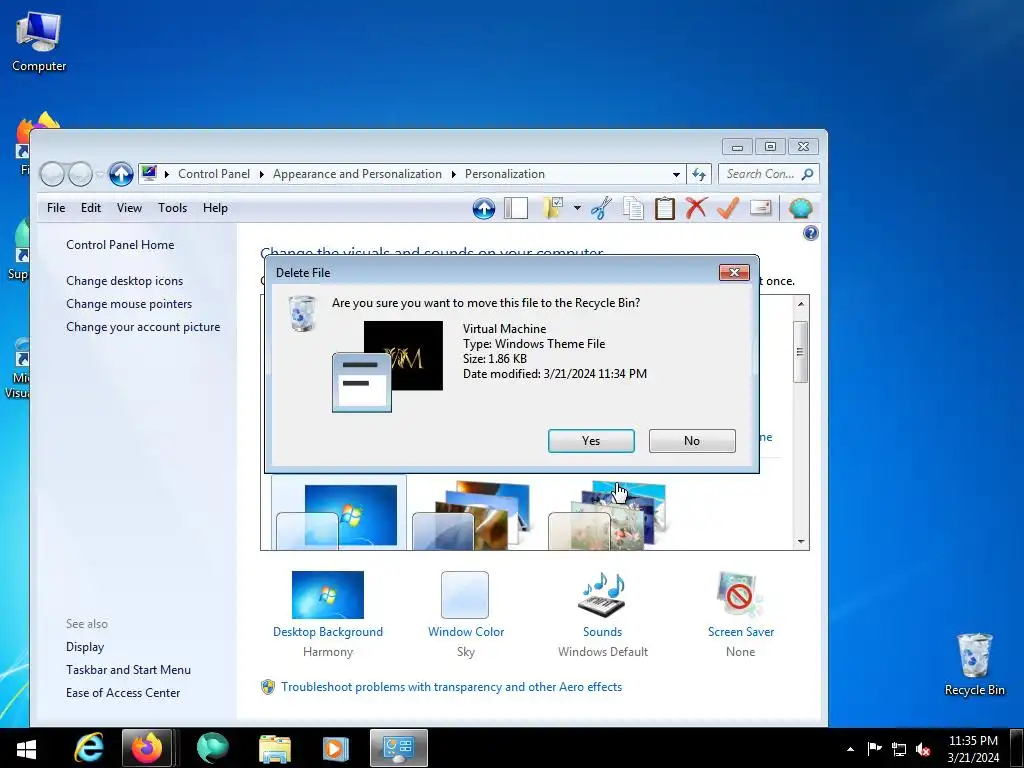Click the Forward navigation button
The image size is (1024, 768).
tap(80, 174)
